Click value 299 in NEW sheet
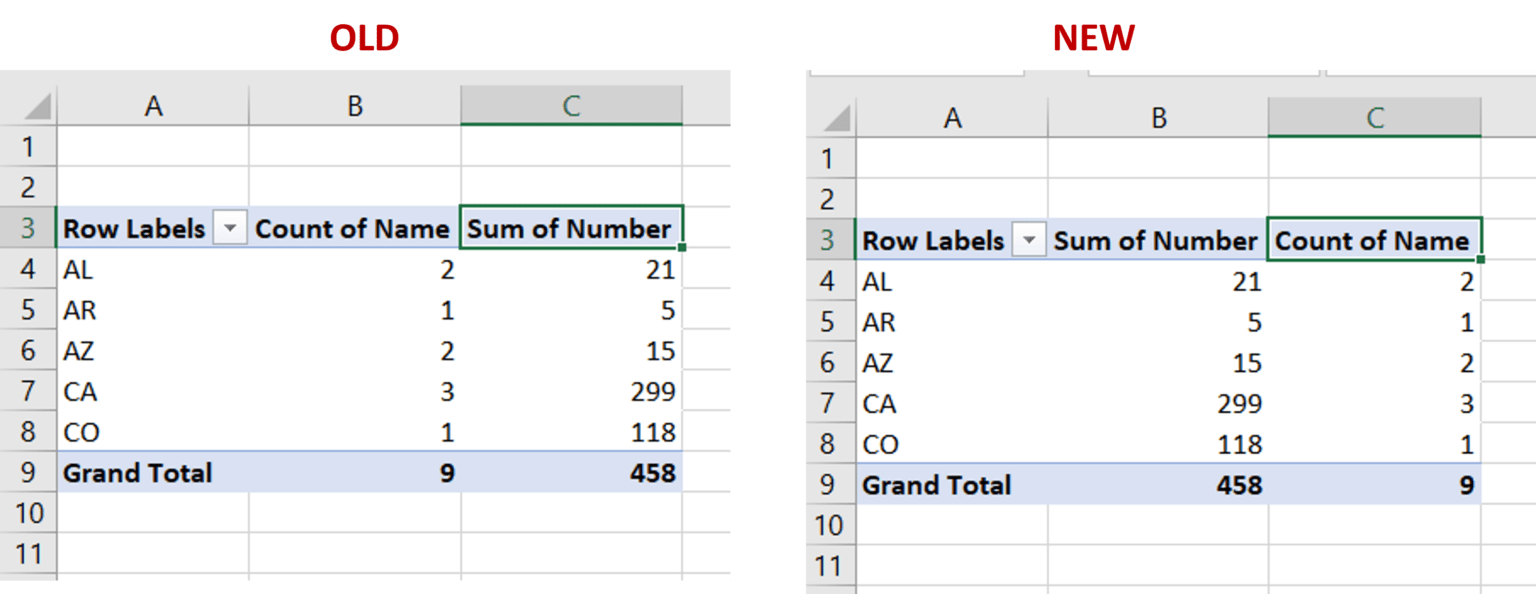 (x=1239, y=404)
